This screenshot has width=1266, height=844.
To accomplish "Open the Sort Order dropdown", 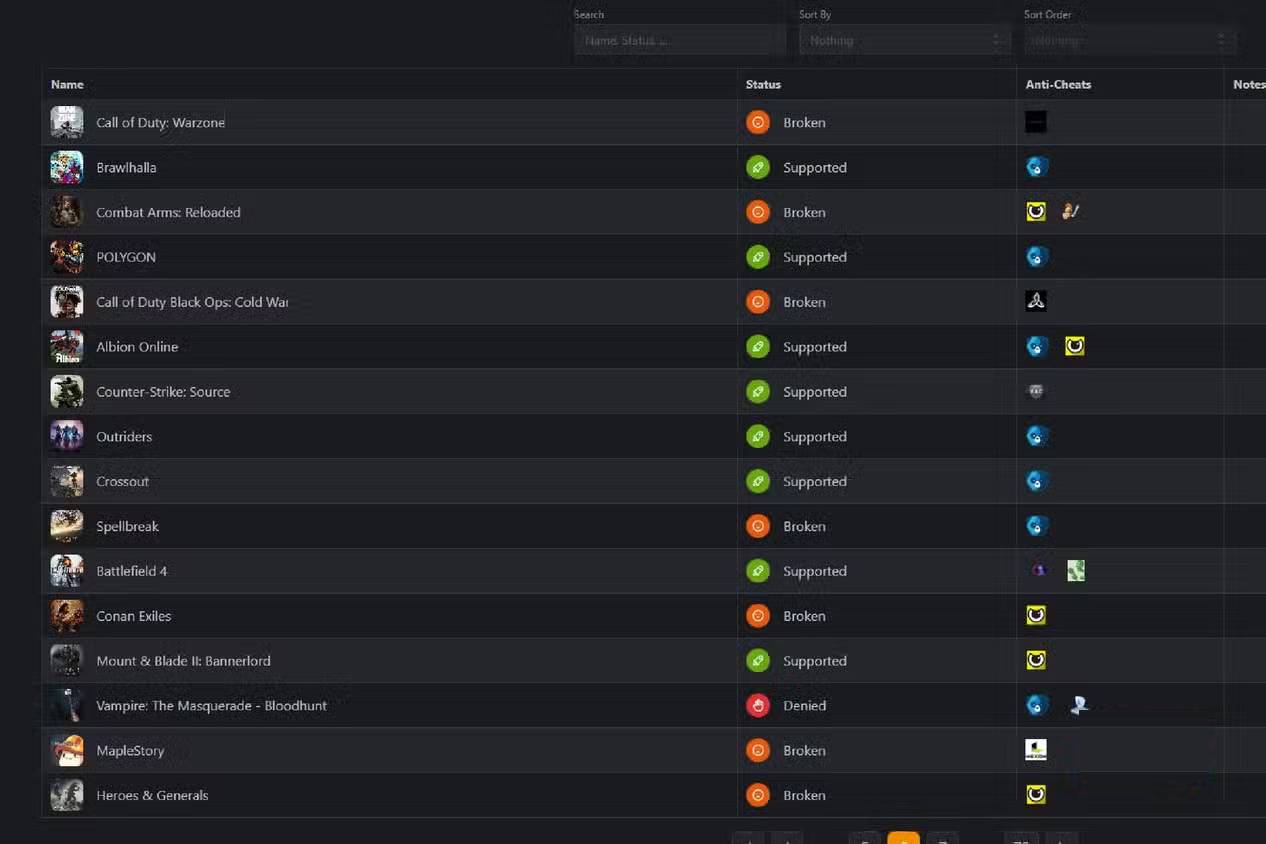I will click(1128, 41).
